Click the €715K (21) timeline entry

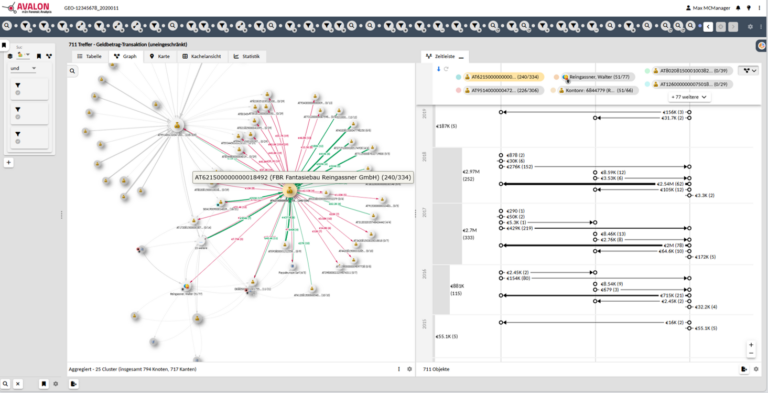(673, 295)
